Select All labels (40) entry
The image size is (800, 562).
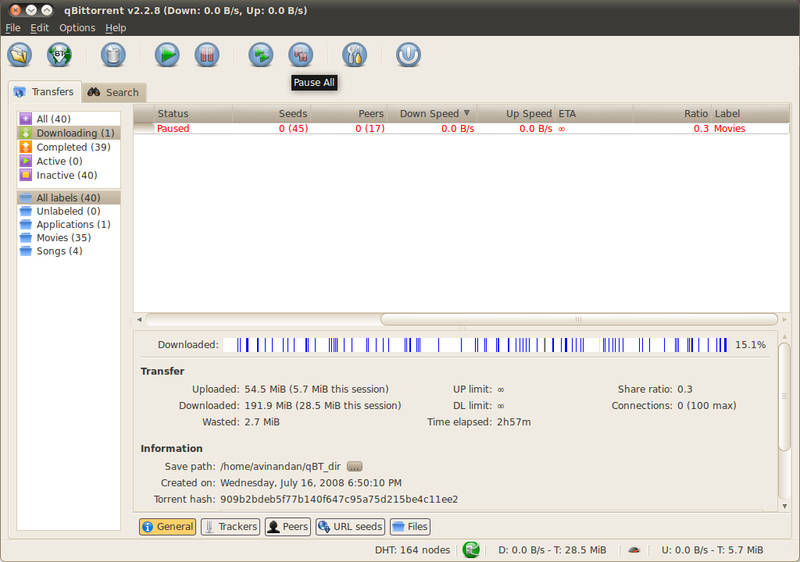[68, 197]
